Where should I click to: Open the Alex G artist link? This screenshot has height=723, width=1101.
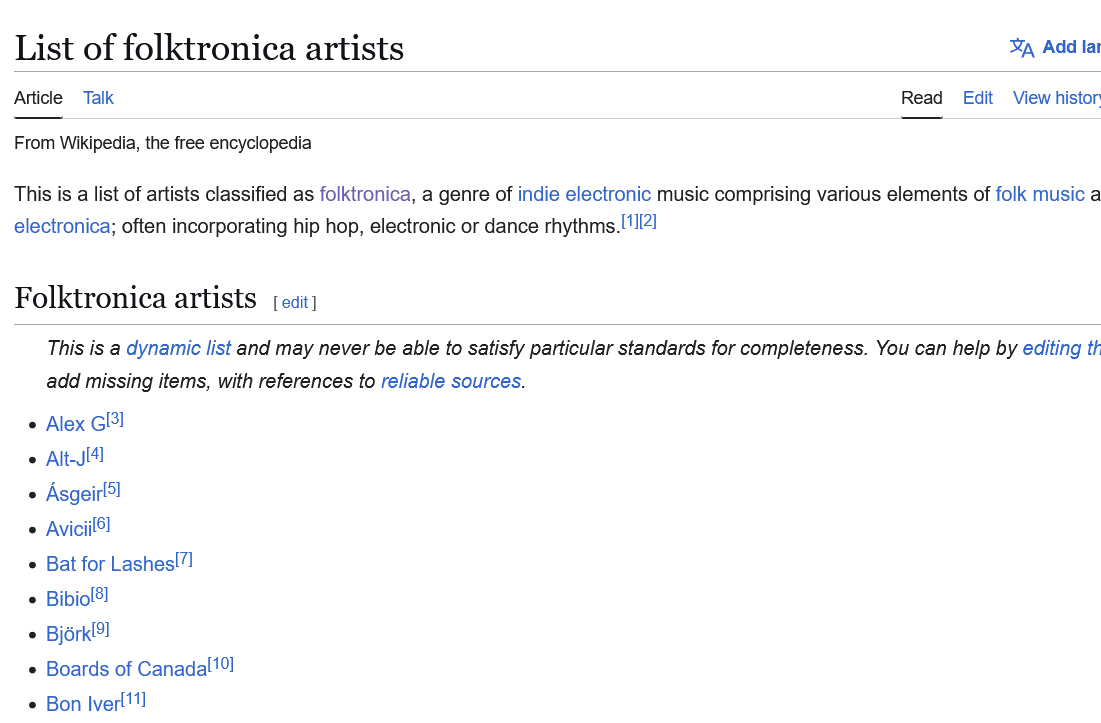[x=76, y=424]
